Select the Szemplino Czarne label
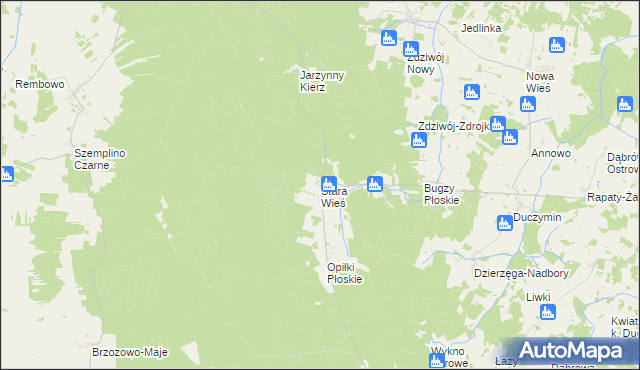640x370 pixels. [100, 159]
